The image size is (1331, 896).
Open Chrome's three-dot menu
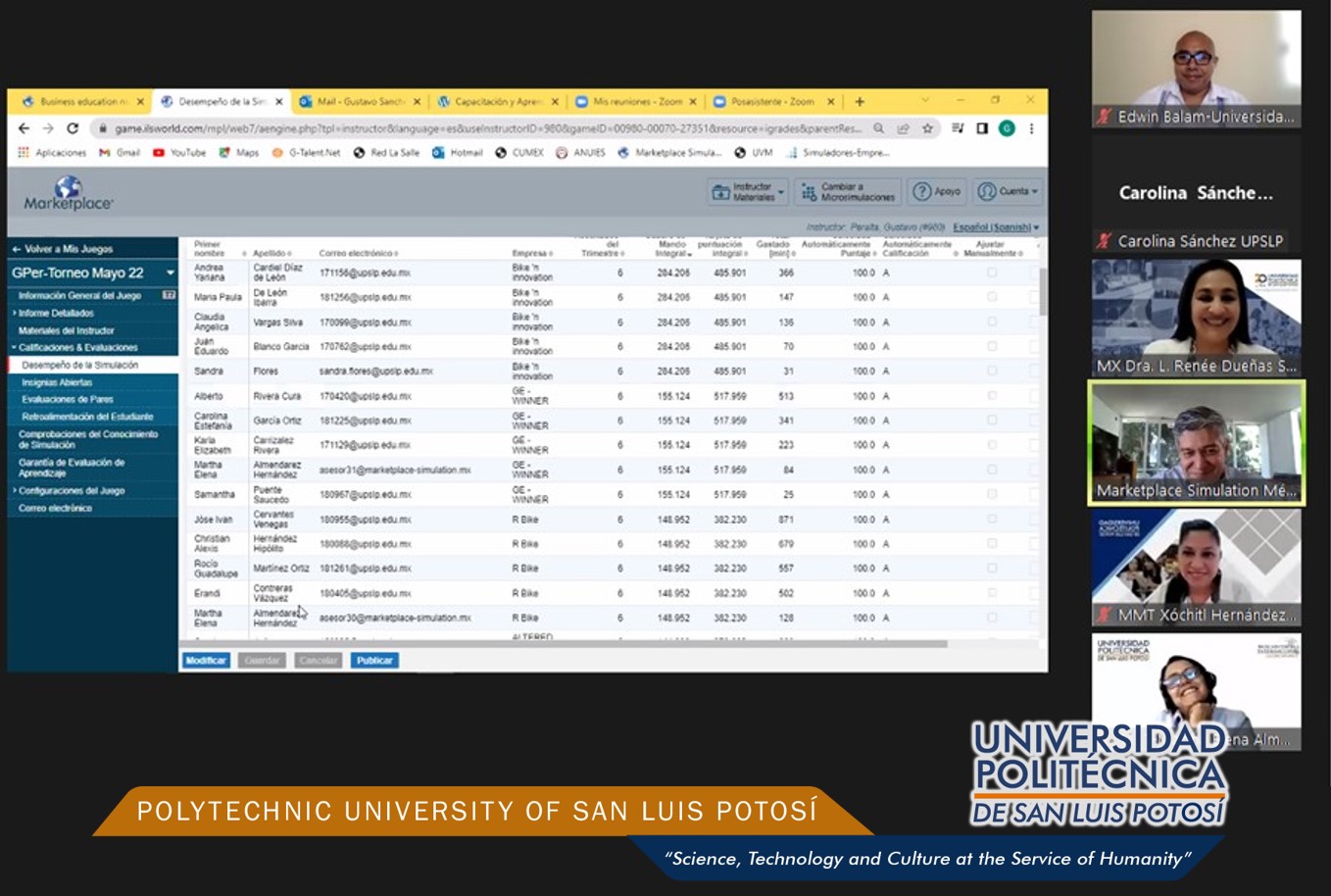(x=1031, y=128)
